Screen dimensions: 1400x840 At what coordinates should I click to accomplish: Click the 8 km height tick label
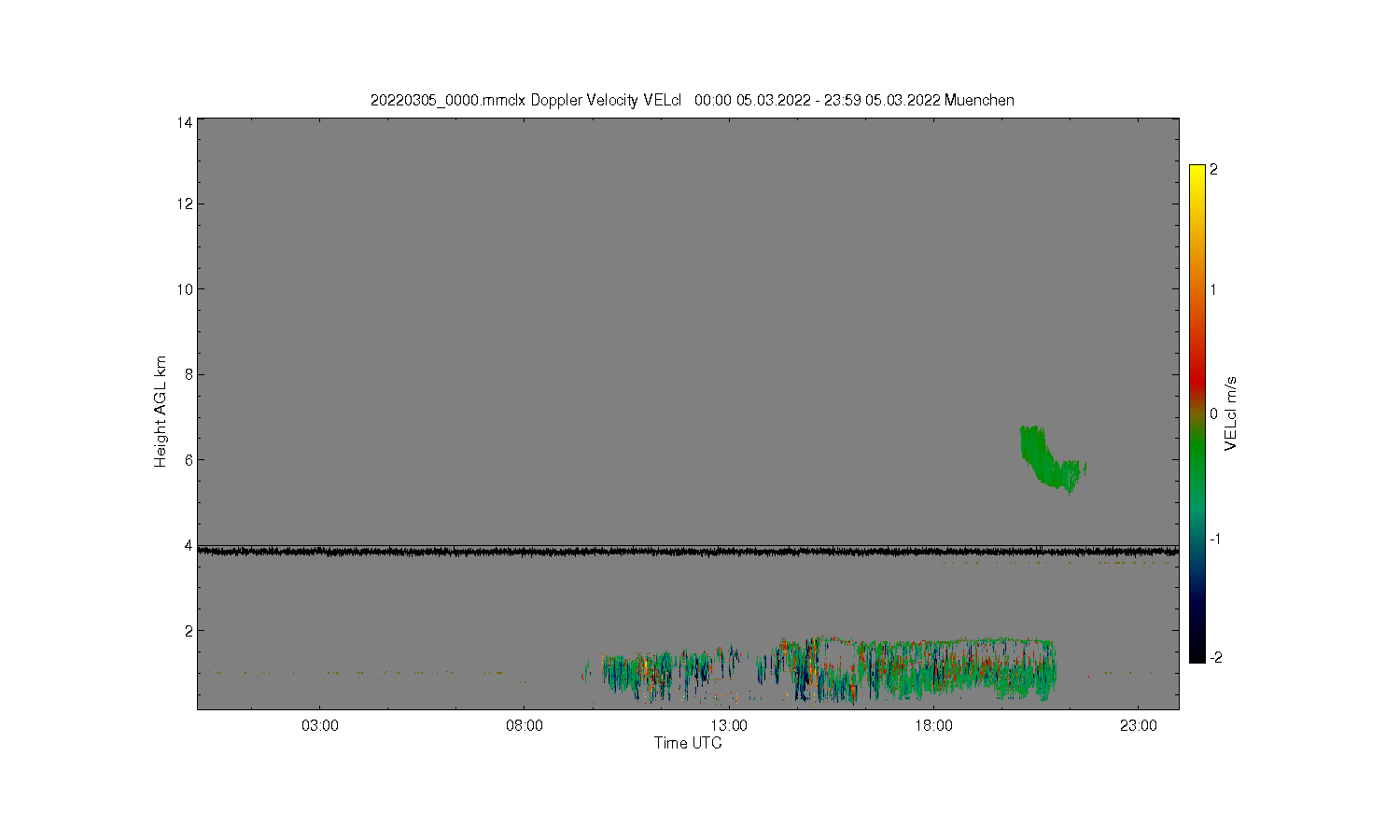tap(189, 374)
